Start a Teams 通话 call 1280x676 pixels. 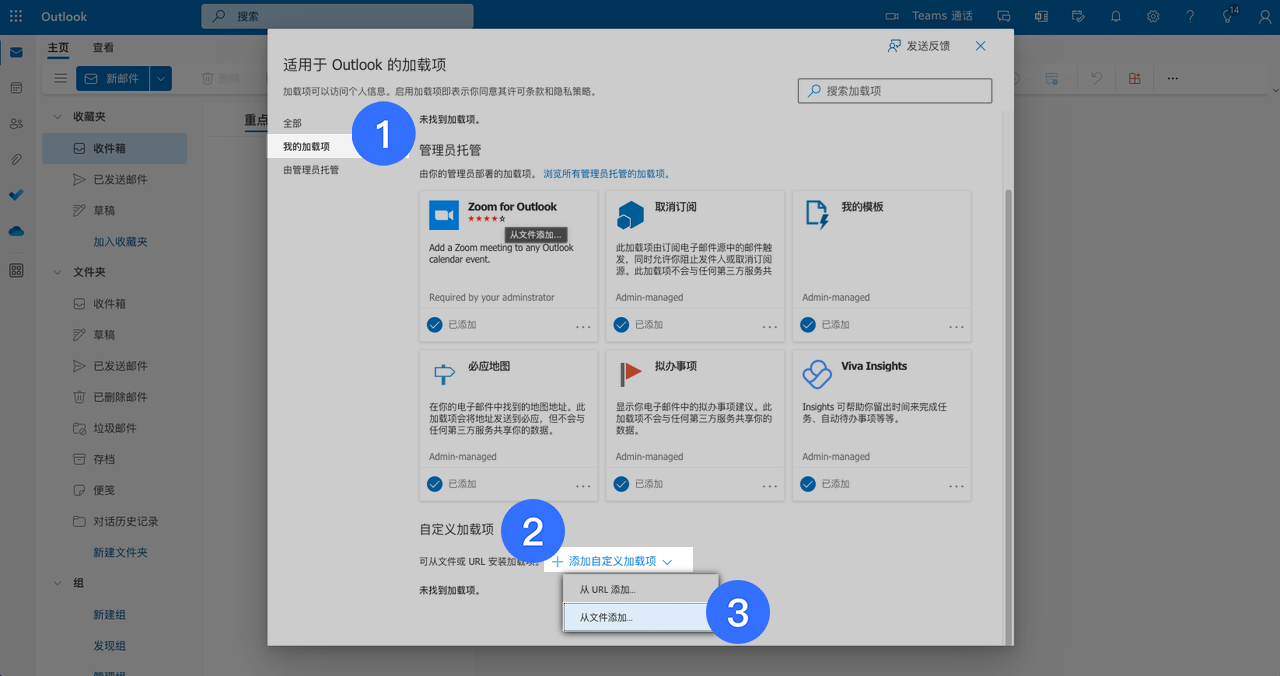point(929,16)
